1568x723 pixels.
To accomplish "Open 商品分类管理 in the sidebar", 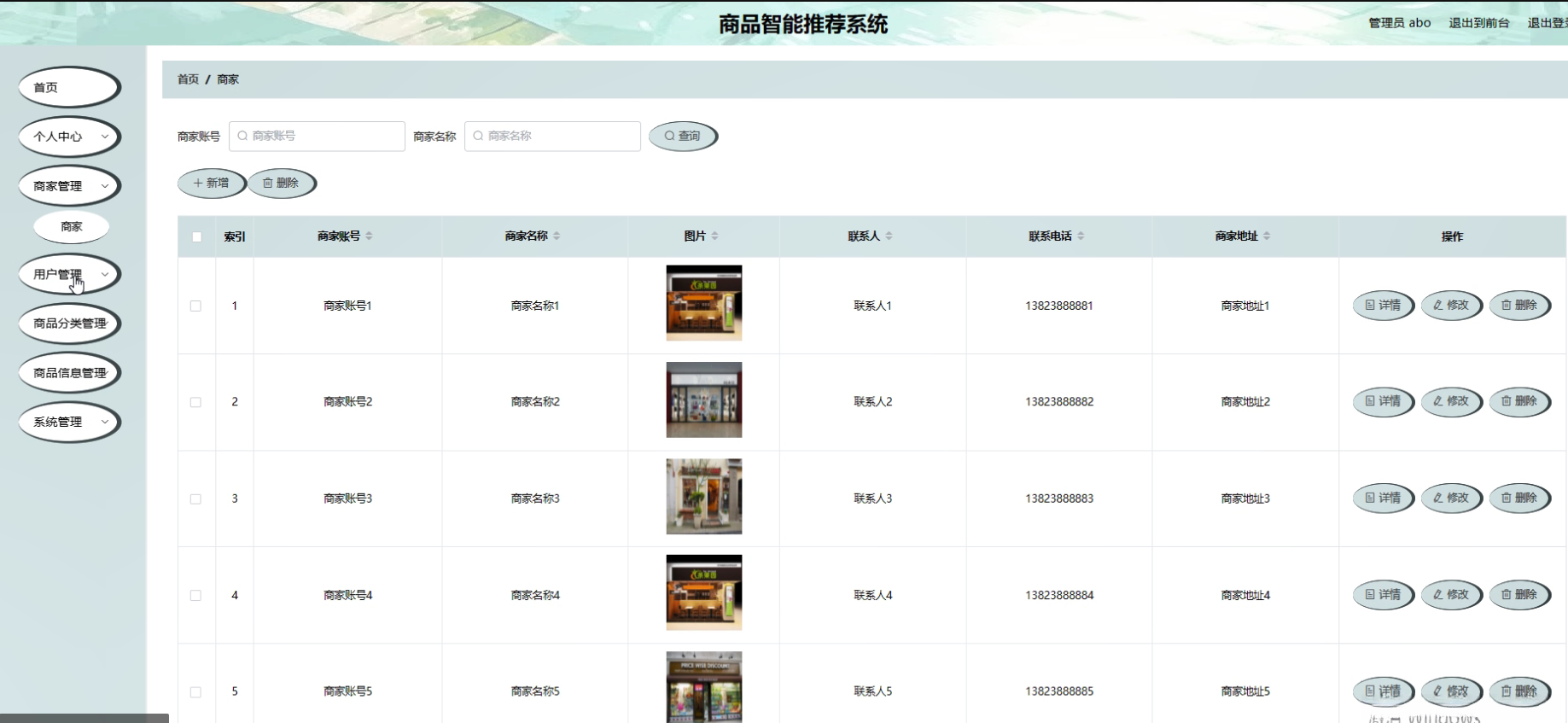I will 69,324.
